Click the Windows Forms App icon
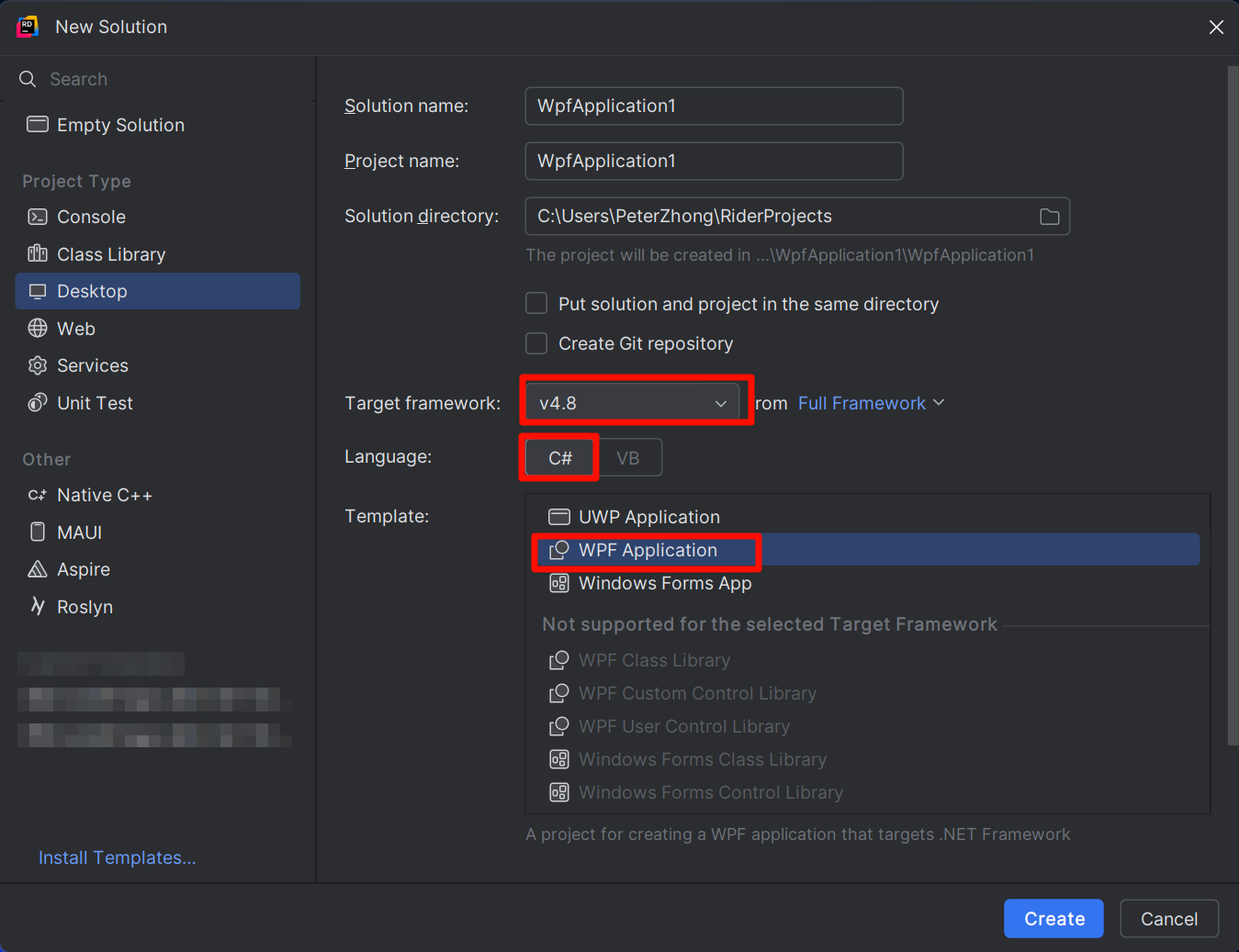Image resolution: width=1239 pixels, height=952 pixels. [559, 583]
